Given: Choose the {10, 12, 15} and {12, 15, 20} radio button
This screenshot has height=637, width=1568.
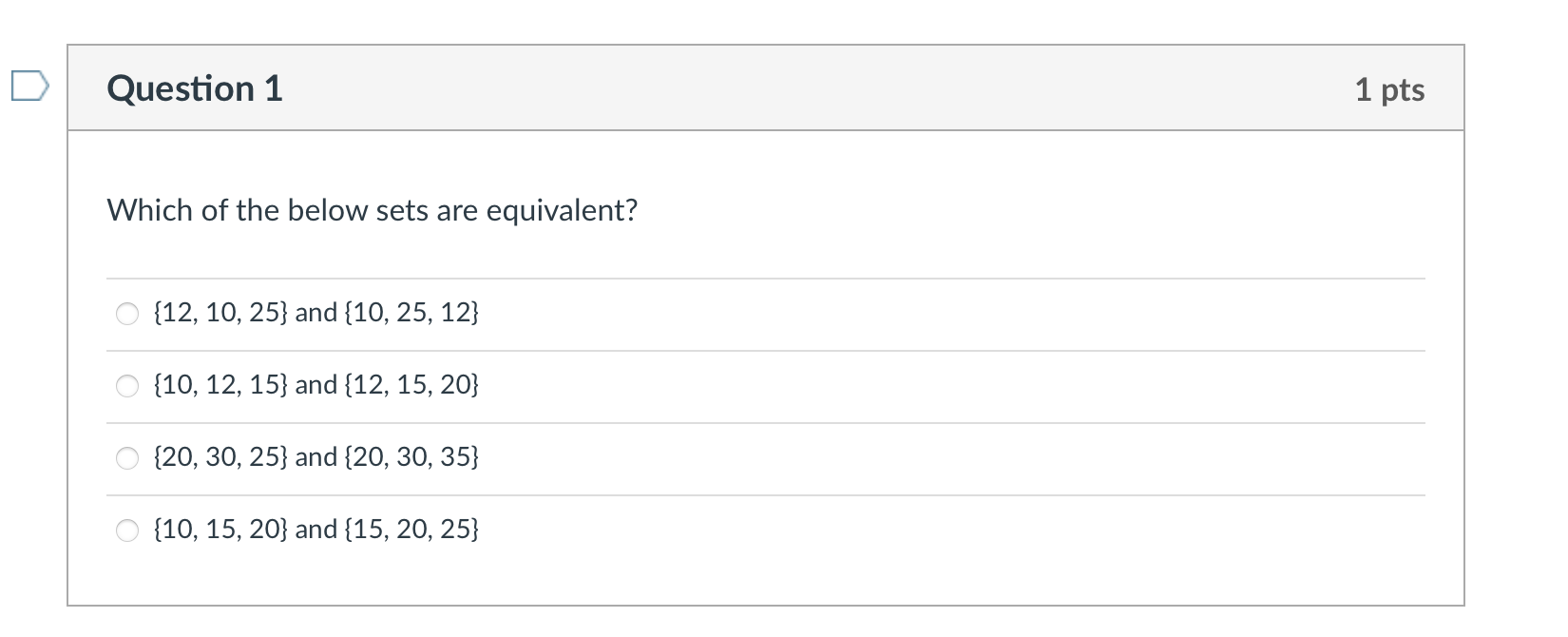Looking at the screenshot, I should (x=127, y=386).
